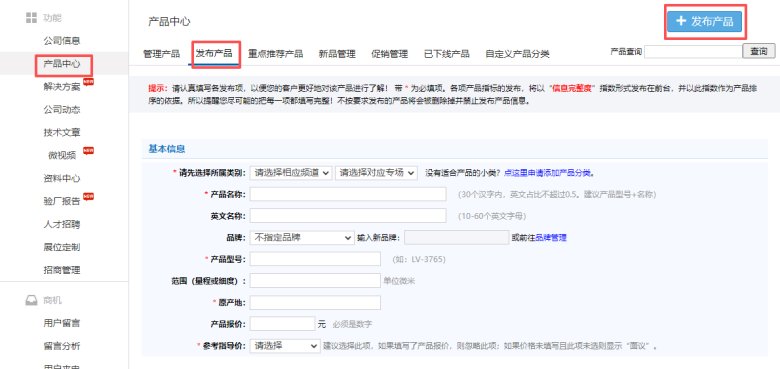The width and height of the screenshot is (780, 369).
Task: Switch to the 促销管理 tab
Action: (390, 54)
